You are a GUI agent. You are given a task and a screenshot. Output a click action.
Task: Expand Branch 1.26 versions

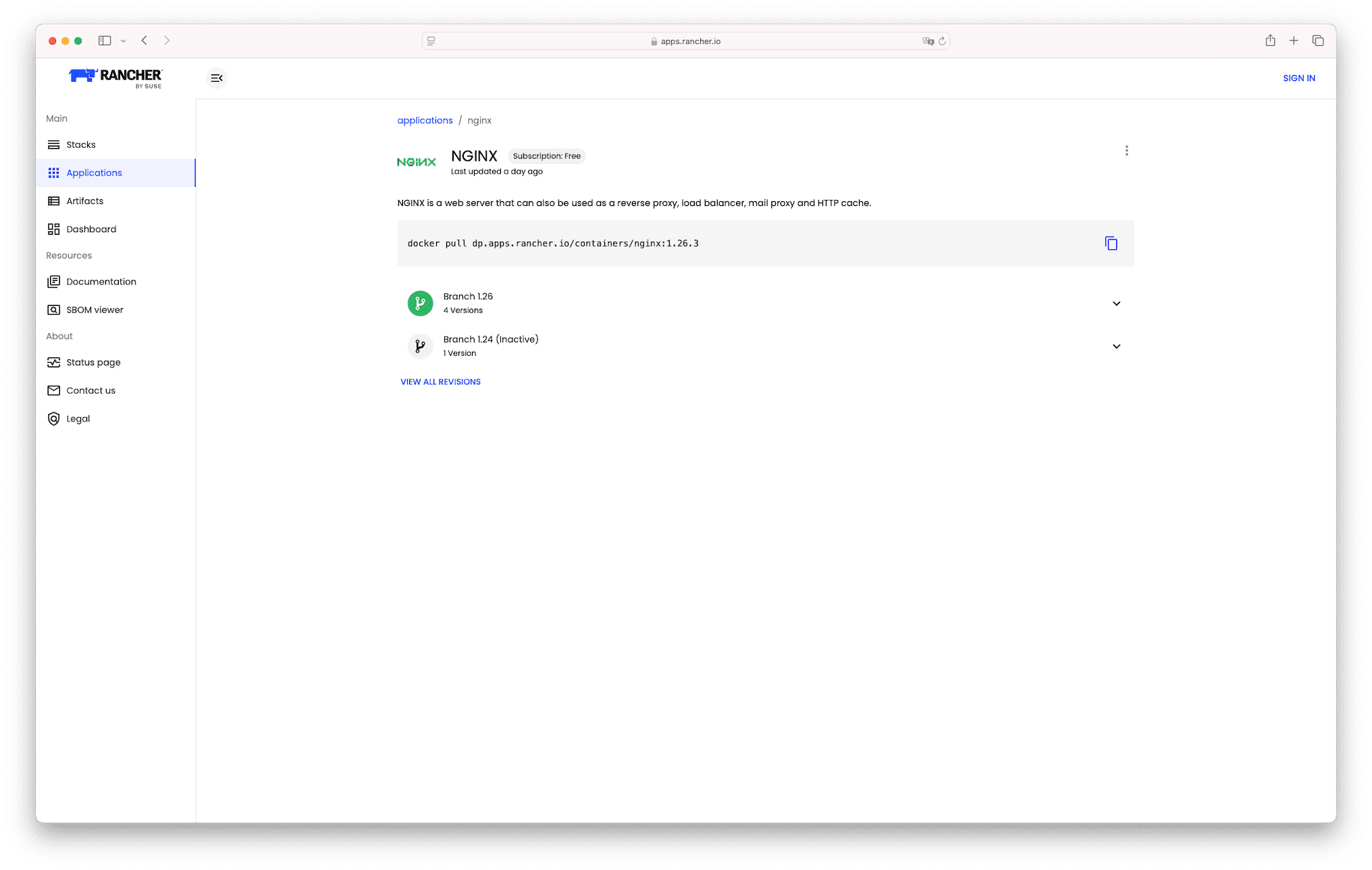click(1117, 303)
